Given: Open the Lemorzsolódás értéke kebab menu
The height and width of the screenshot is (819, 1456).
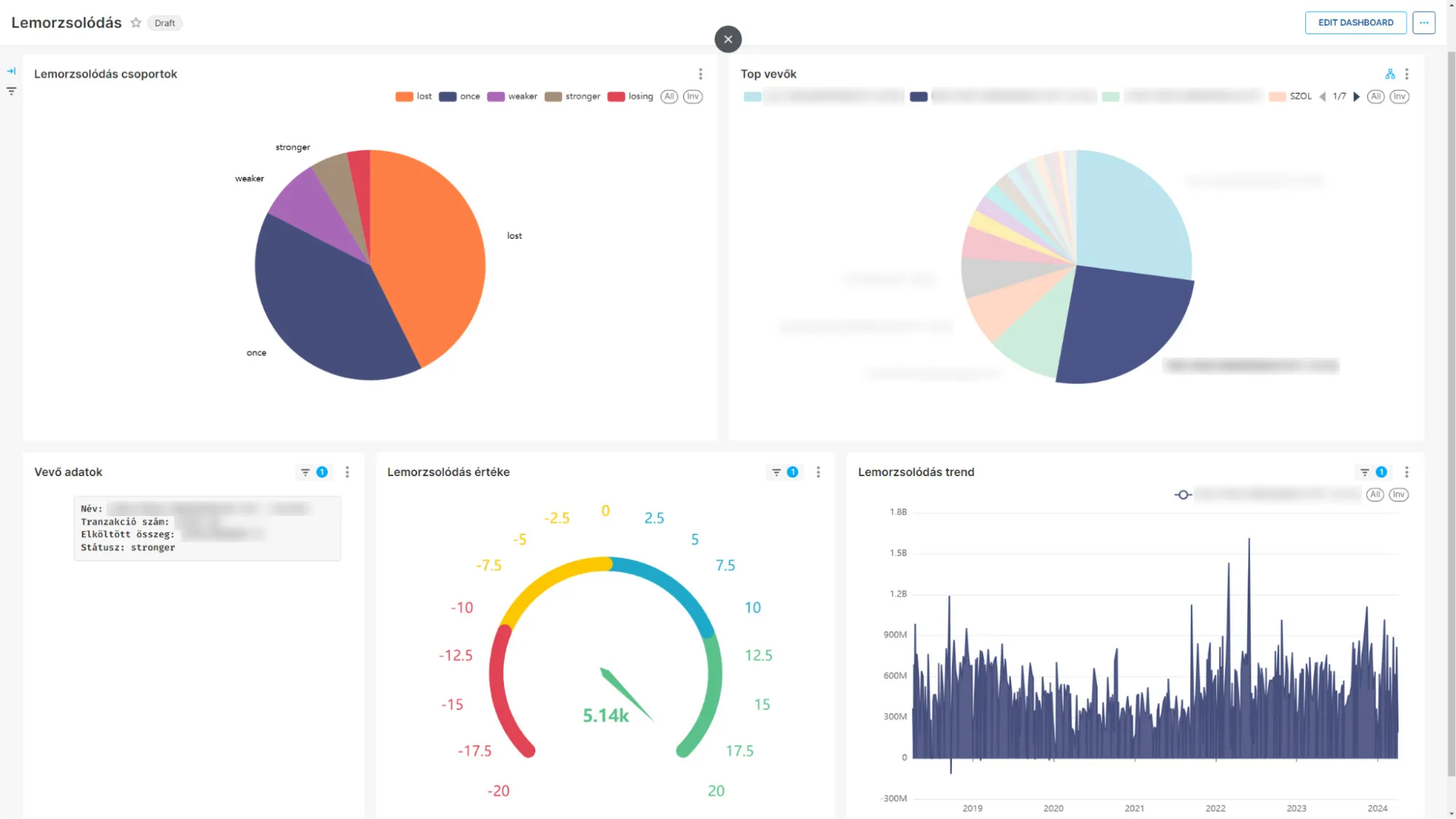Looking at the screenshot, I should (x=818, y=472).
